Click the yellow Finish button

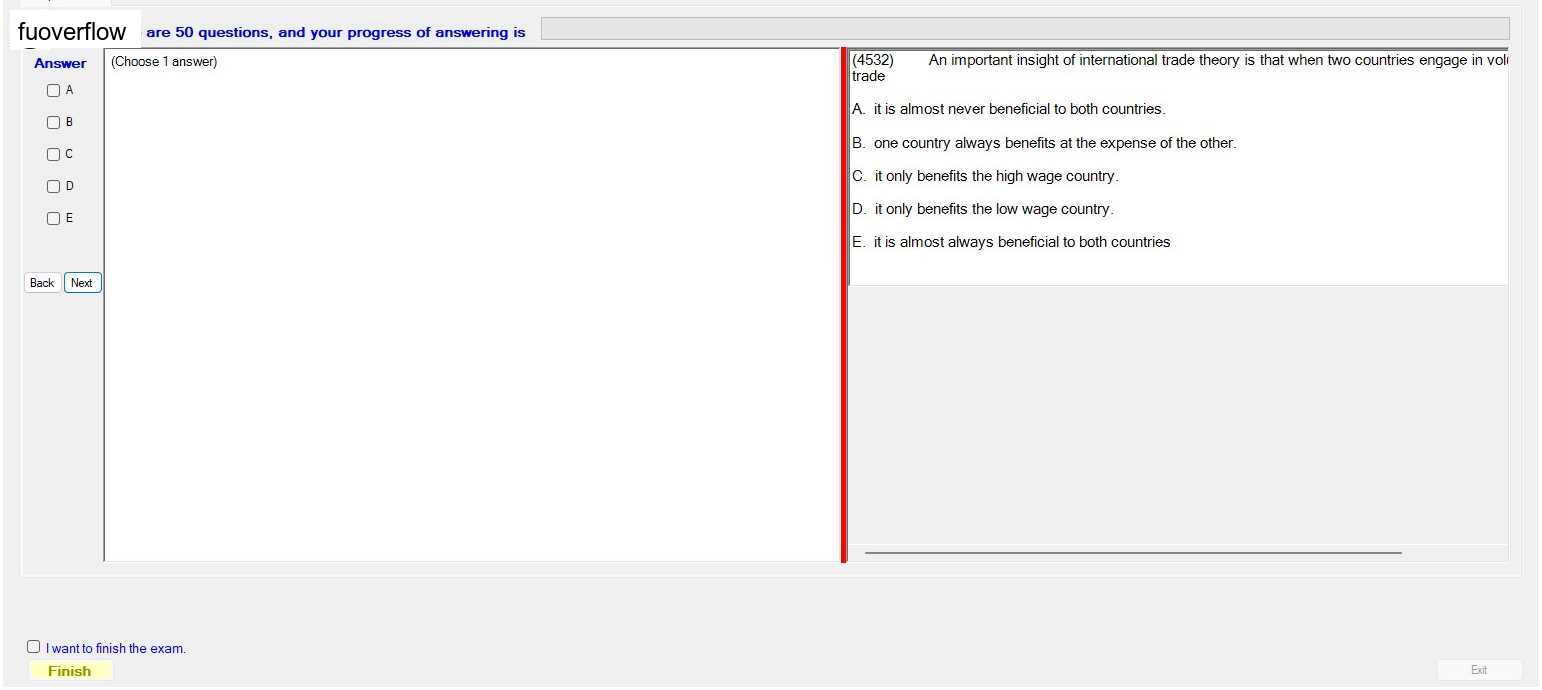click(x=70, y=671)
